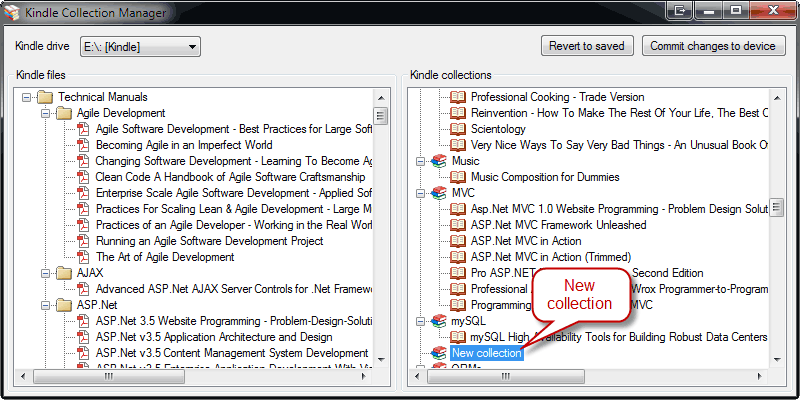Click Kindle collections scroll right arrow
The width and height of the screenshot is (800, 400).
(x=759, y=377)
